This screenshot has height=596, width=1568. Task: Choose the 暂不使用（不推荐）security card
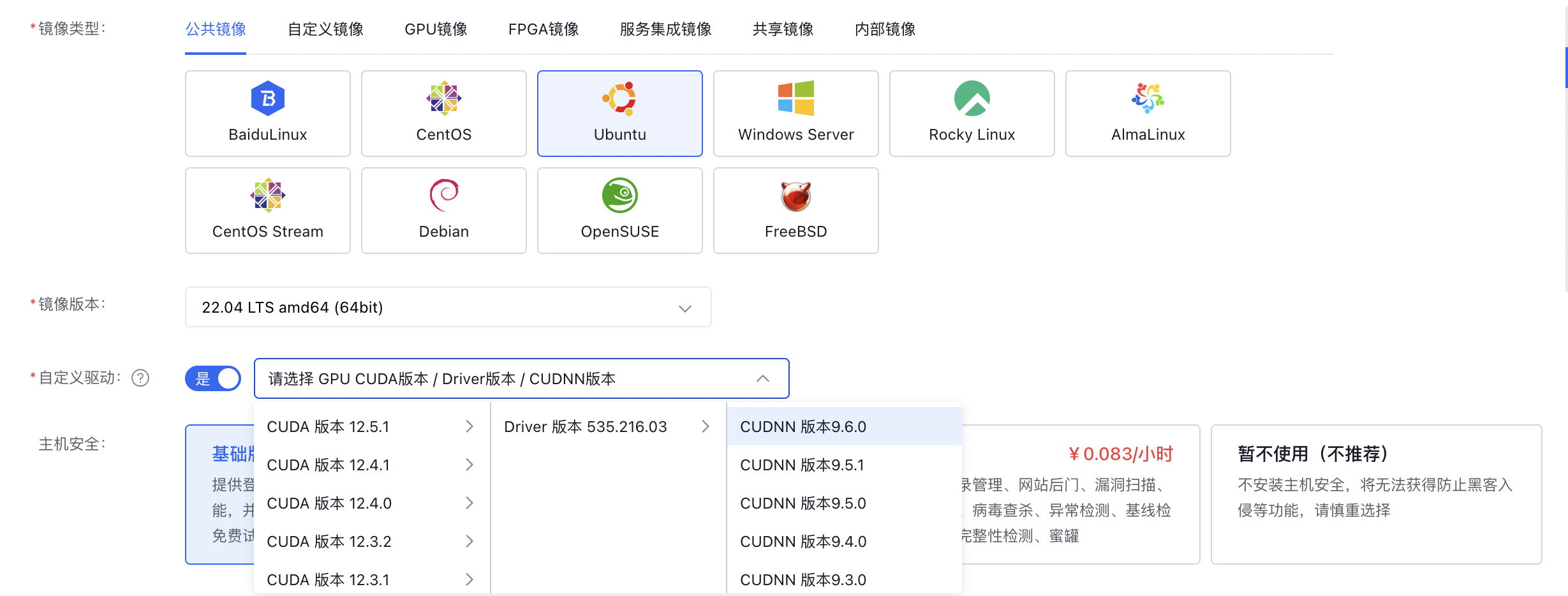[1376, 495]
